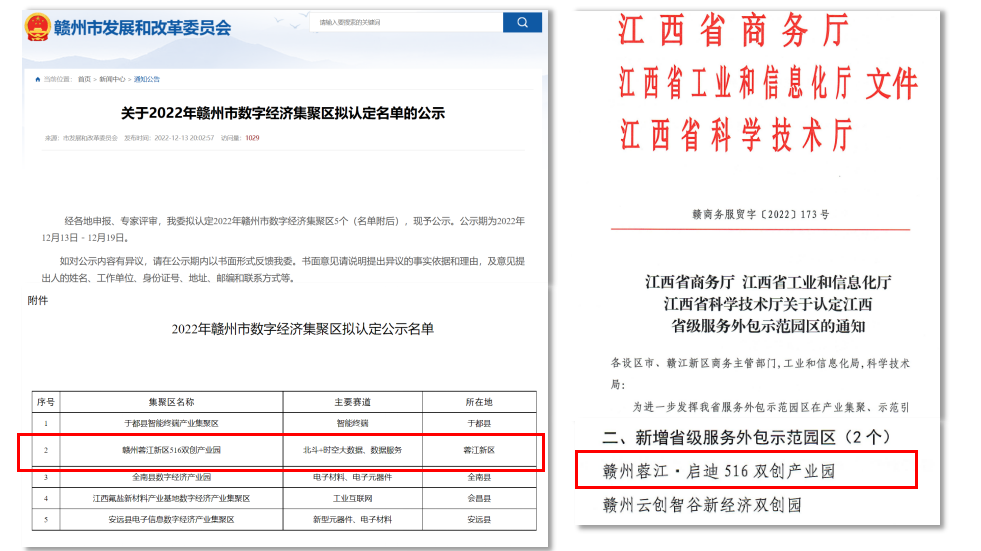The height and width of the screenshot is (551, 981).
Task: Select the 赣州蓉江新区516双创产业园 cell
Action: pyautogui.click(x=171, y=450)
